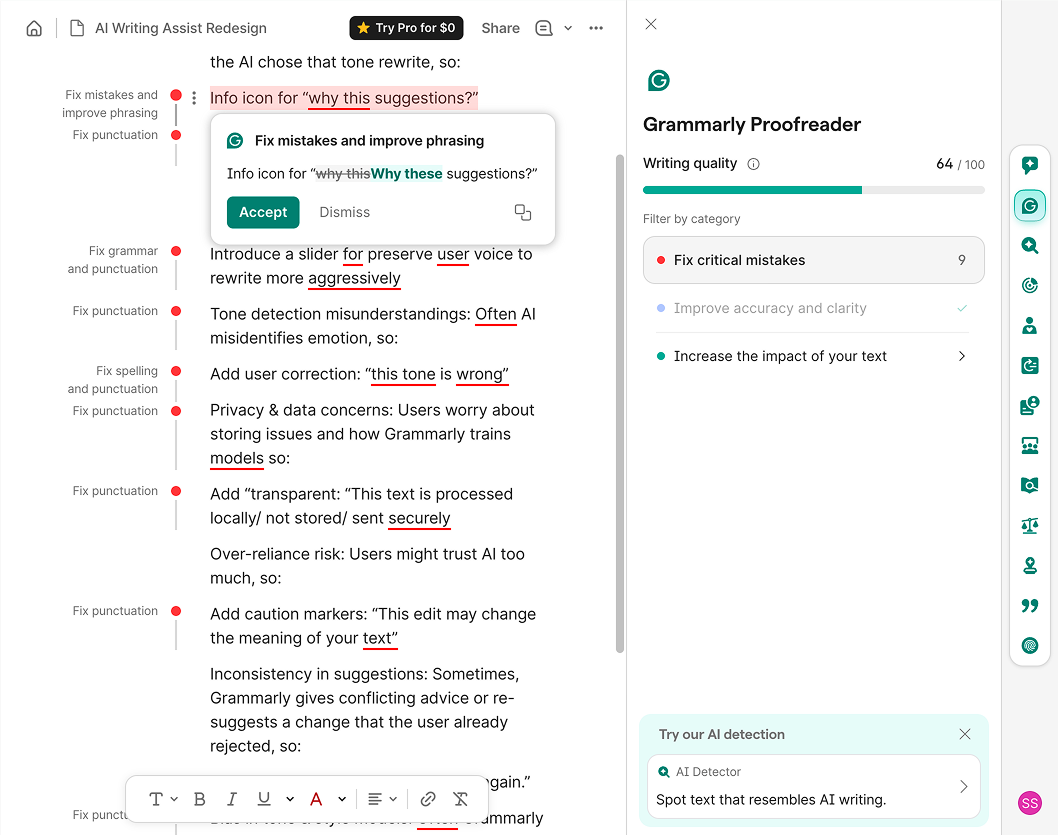This screenshot has height=835, width=1058.
Task: Toggle underline formatting
Action: tap(264, 799)
